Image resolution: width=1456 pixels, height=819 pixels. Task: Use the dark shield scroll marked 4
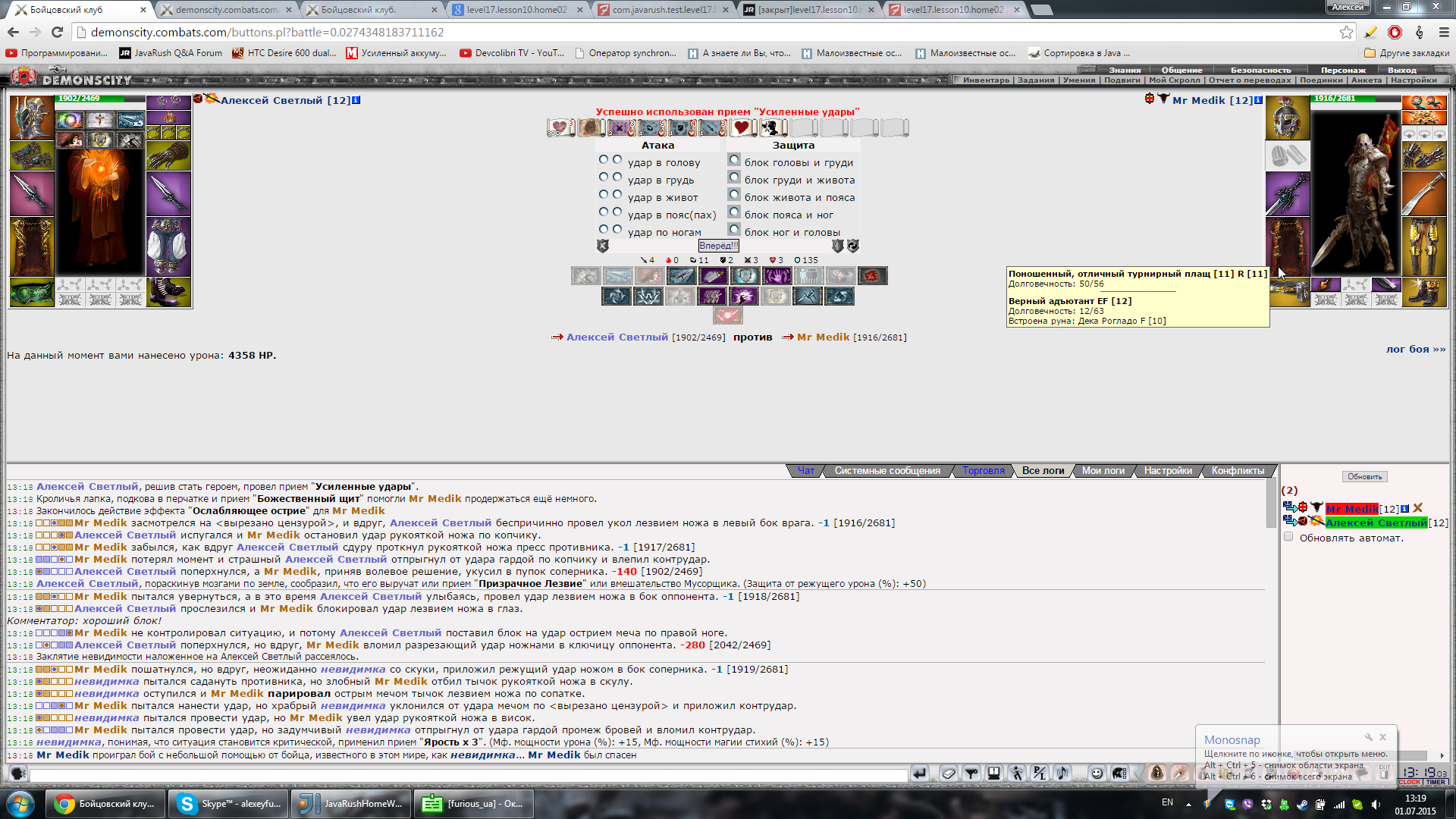click(x=681, y=127)
